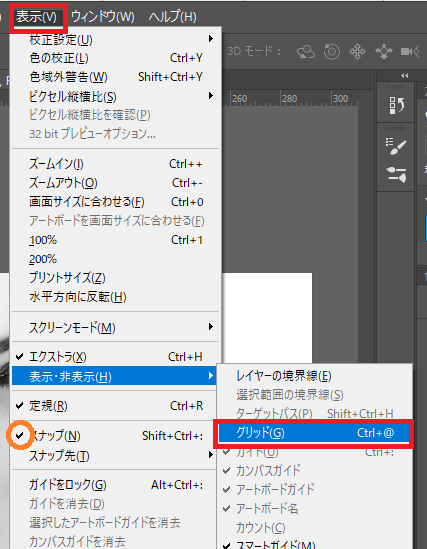This screenshot has width=427, height=549.
Task: Open the ウィンドウ(W) menu
Action: [103, 17]
